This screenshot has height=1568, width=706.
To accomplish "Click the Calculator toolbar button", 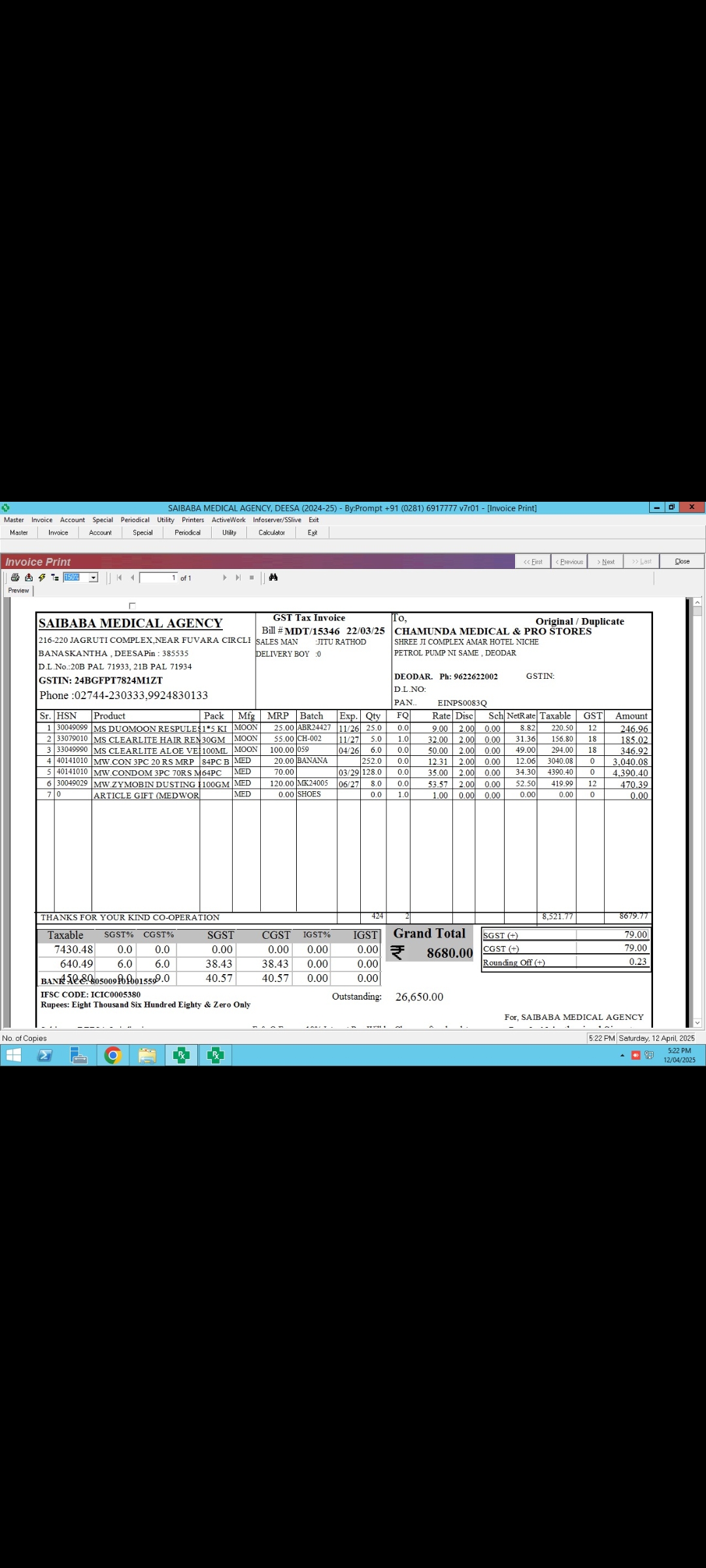I will (271, 532).
